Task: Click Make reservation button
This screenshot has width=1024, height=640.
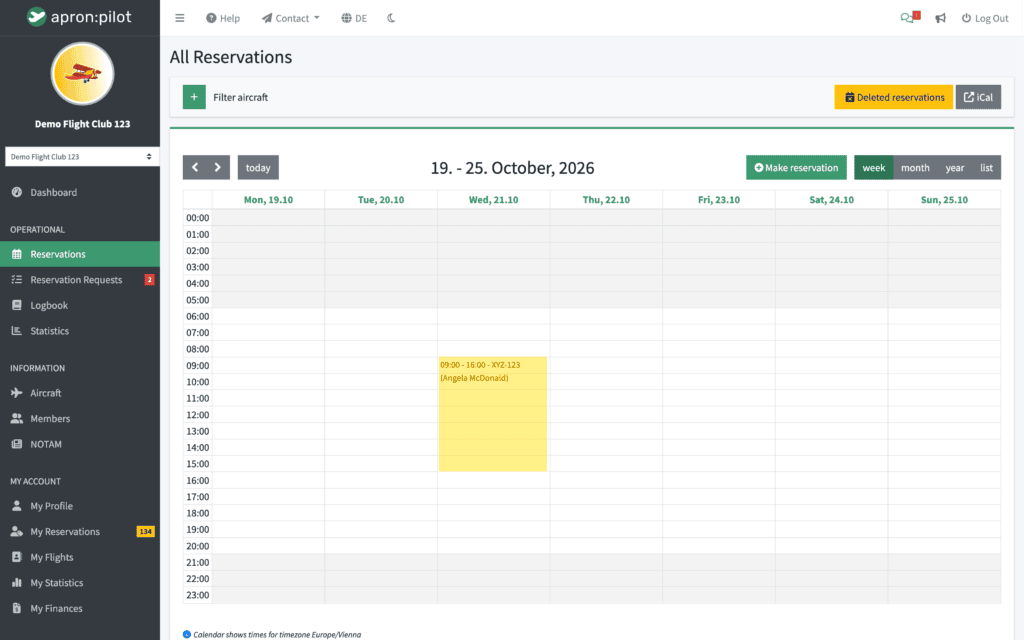Action: pos(796,167)
